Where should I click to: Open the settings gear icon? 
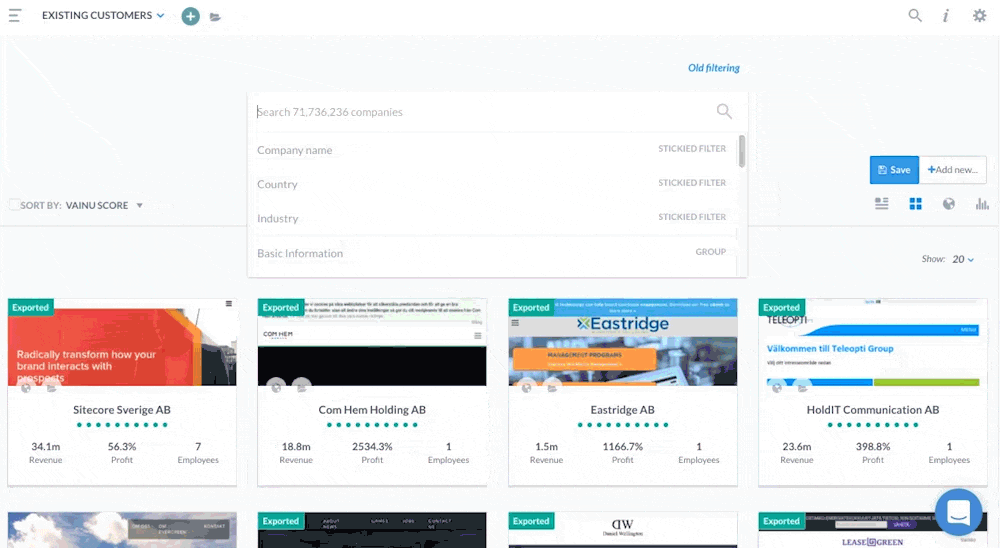(980, 15)
